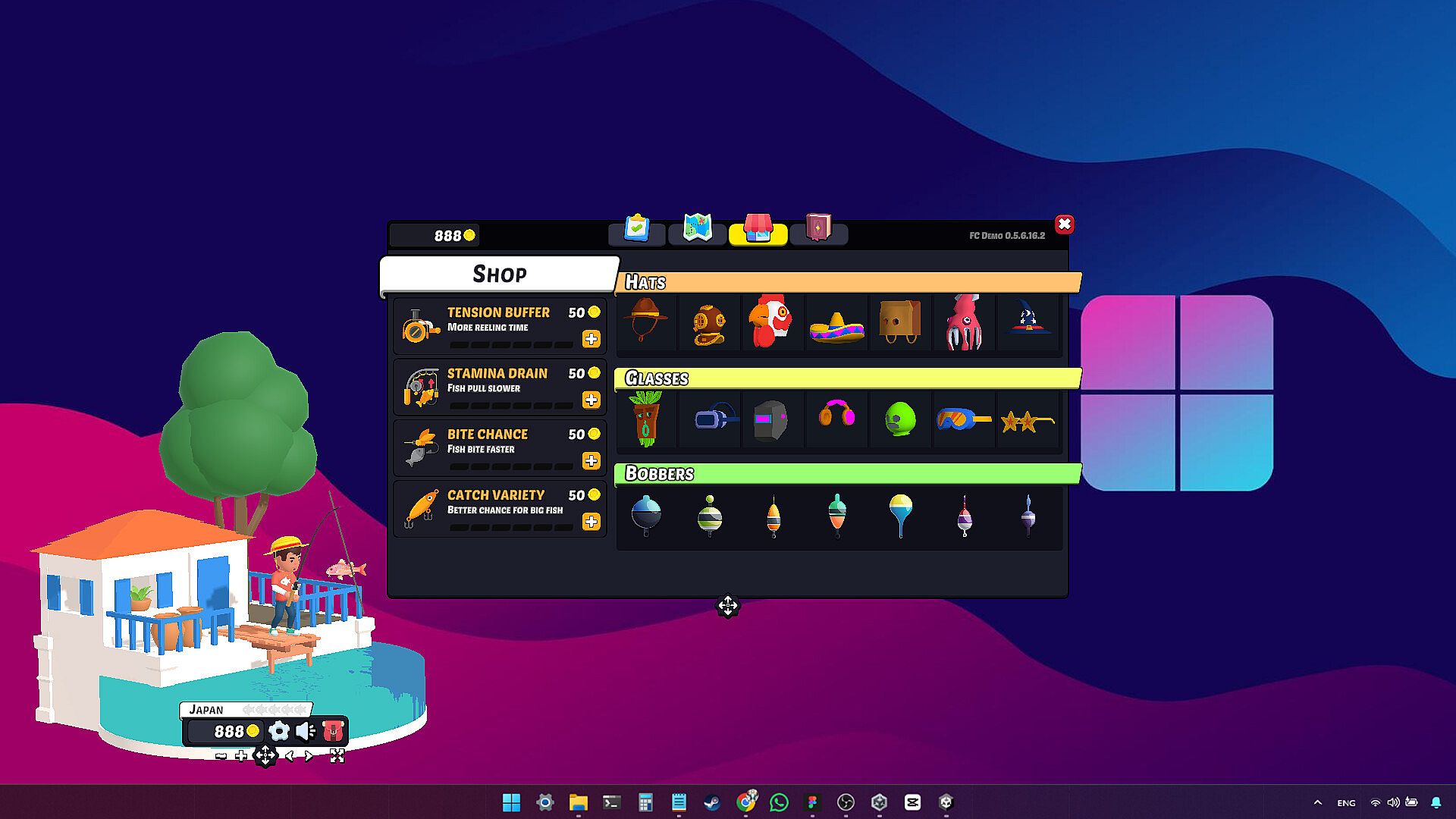The width and height of the screenshot is (1456, 819).
Task: Select the yellow funnel-shaped bobber
Action: pyautogui.click(x=900, y=516)
